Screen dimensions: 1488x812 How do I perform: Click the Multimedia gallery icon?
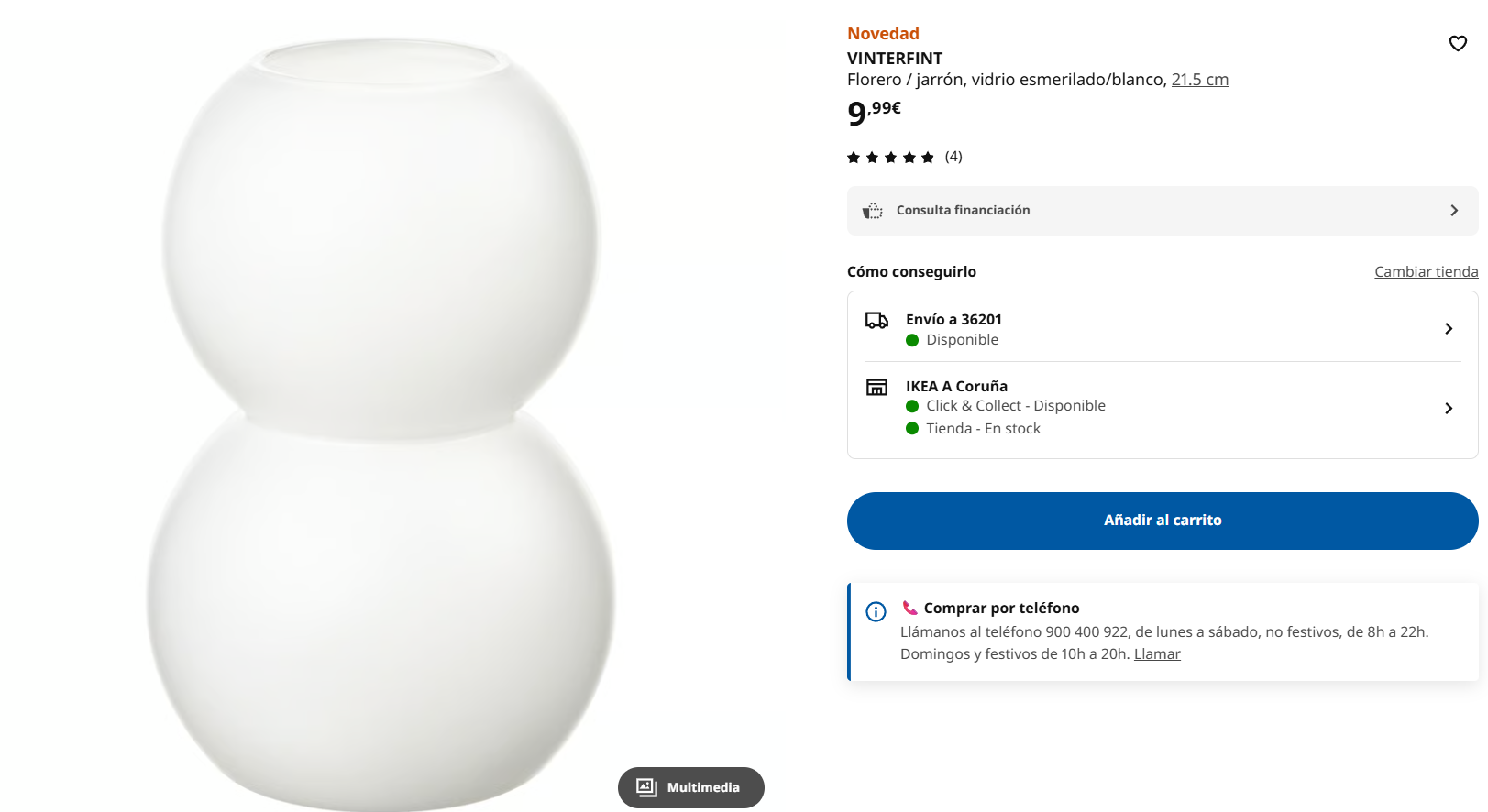646,787
